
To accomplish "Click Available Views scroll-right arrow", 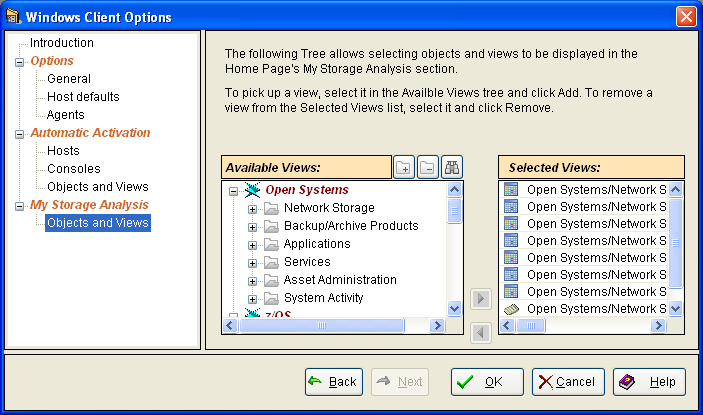I will [437, 325].
